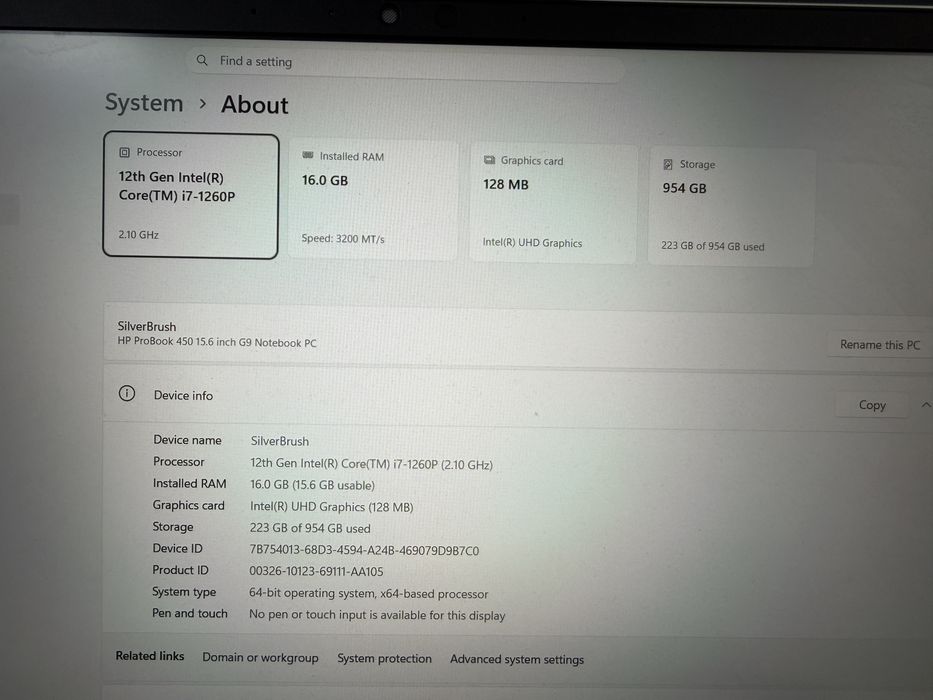Click Device name value SilverBrush in Device info
Screen dimensions: 933x700
click(280, 441)
